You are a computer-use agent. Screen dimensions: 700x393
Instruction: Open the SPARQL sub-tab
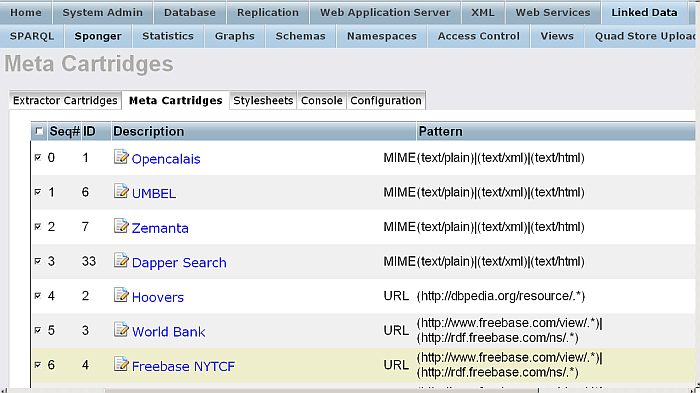tap(32, 36)
